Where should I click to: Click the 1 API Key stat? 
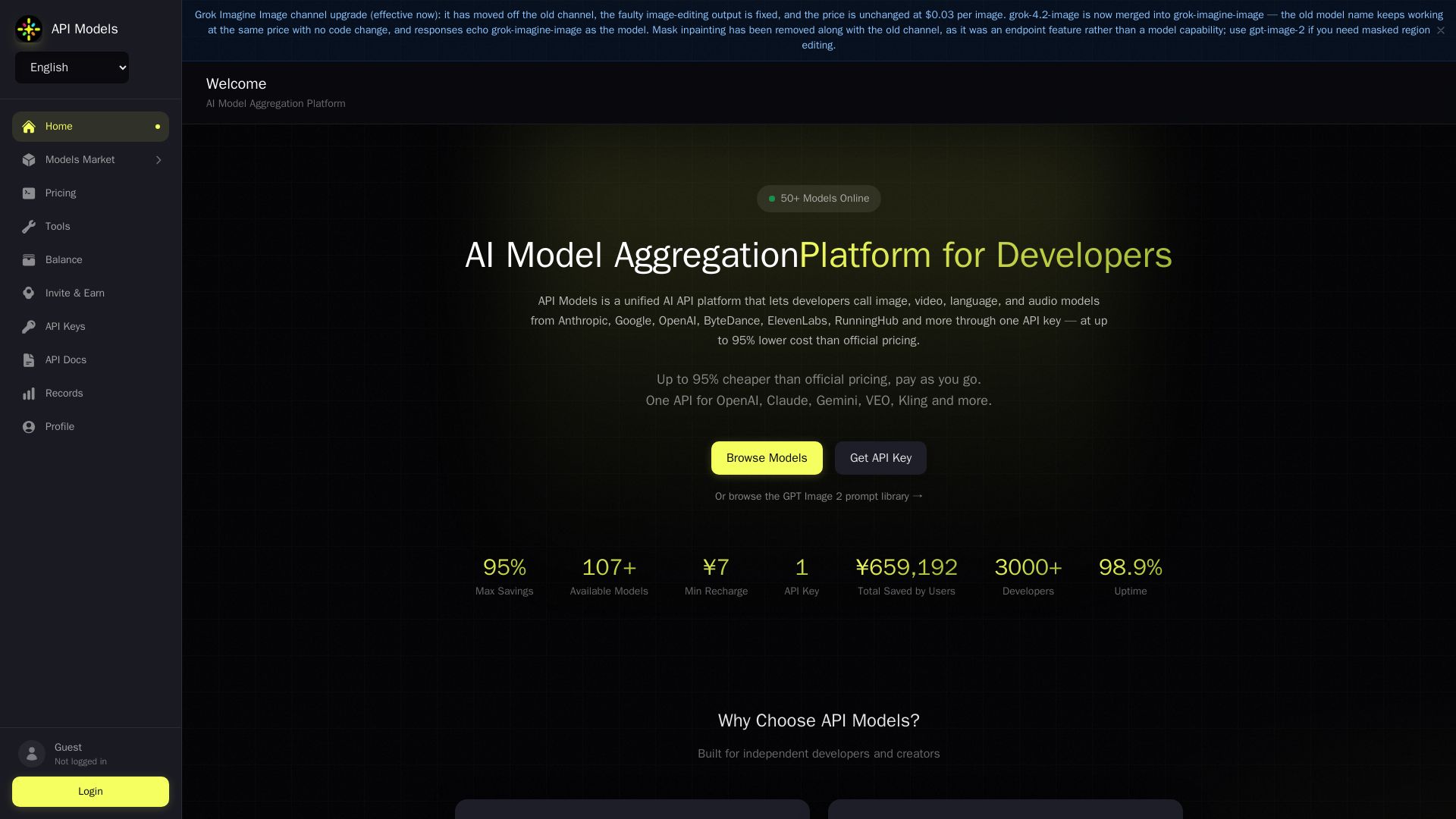coord(802,576)
